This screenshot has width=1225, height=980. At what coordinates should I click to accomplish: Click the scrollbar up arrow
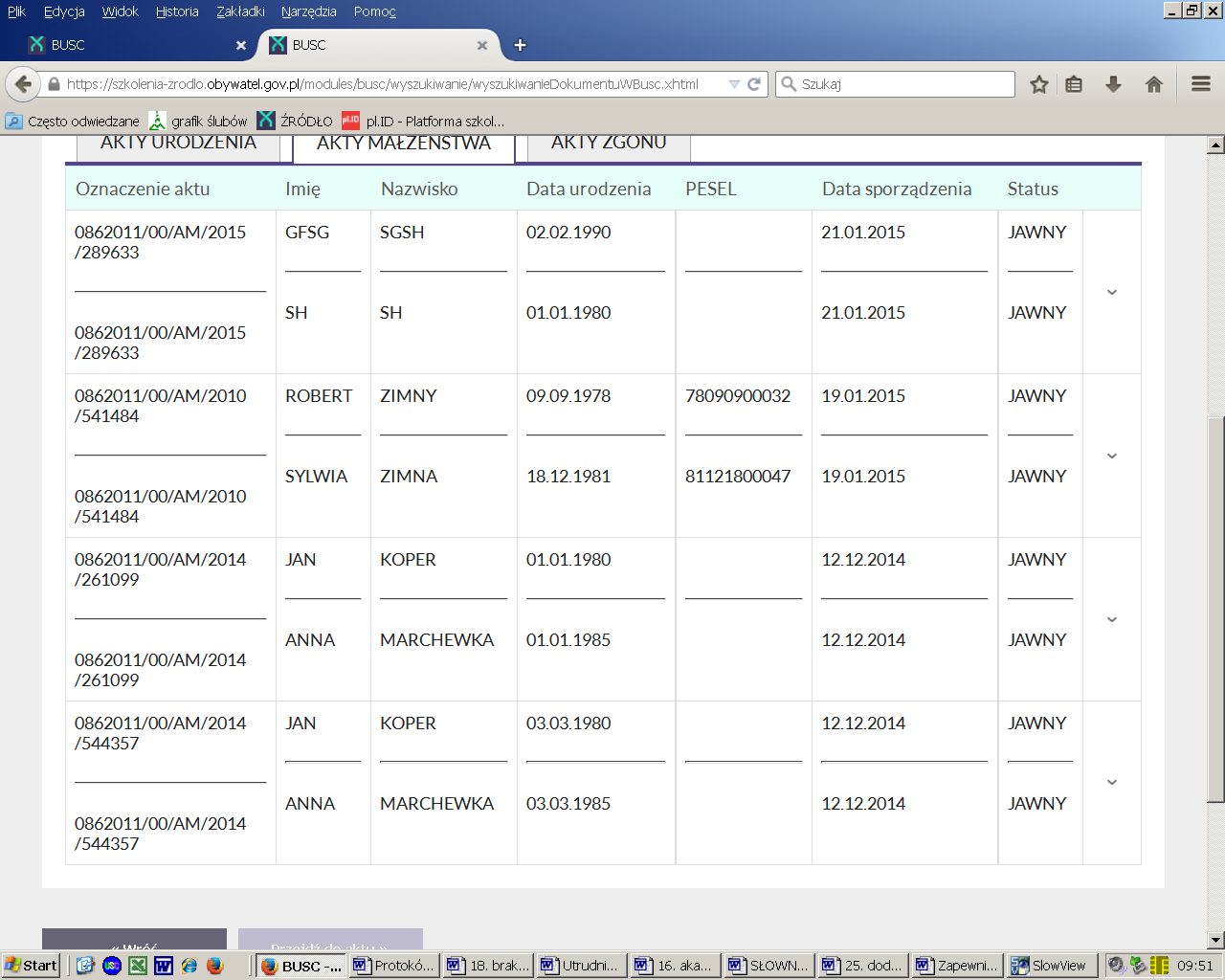pos(1215,145)
